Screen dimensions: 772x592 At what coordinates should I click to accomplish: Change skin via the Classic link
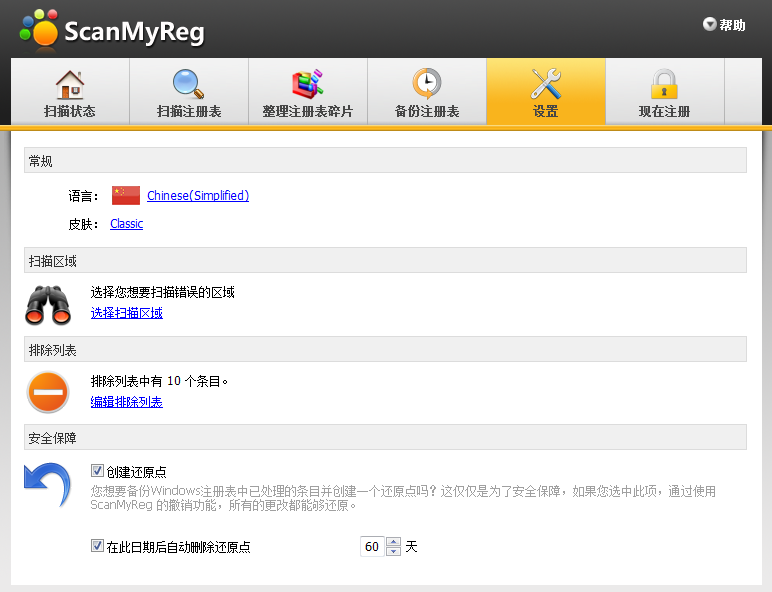127,224
